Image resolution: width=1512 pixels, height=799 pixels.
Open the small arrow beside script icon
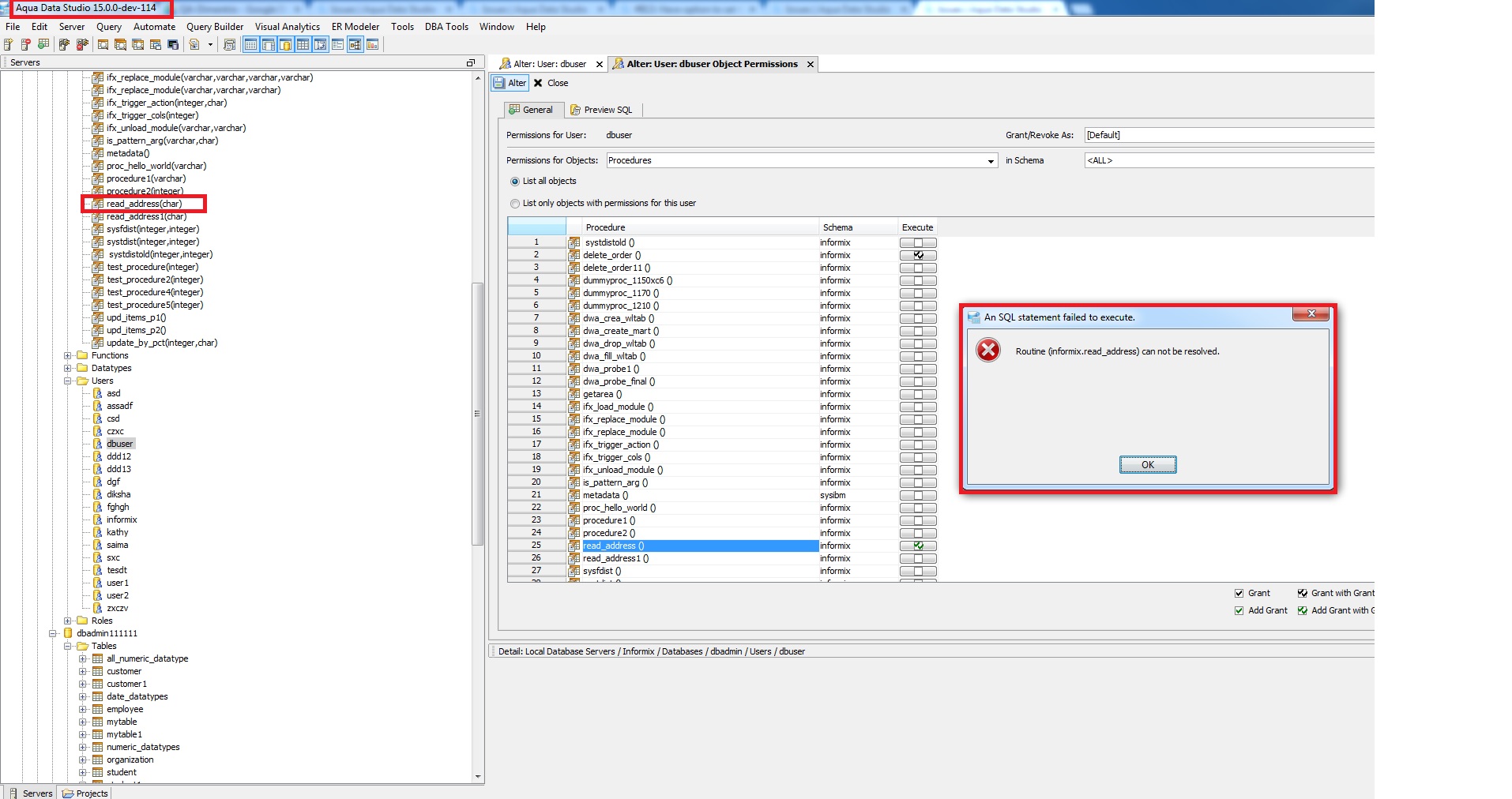210,44
